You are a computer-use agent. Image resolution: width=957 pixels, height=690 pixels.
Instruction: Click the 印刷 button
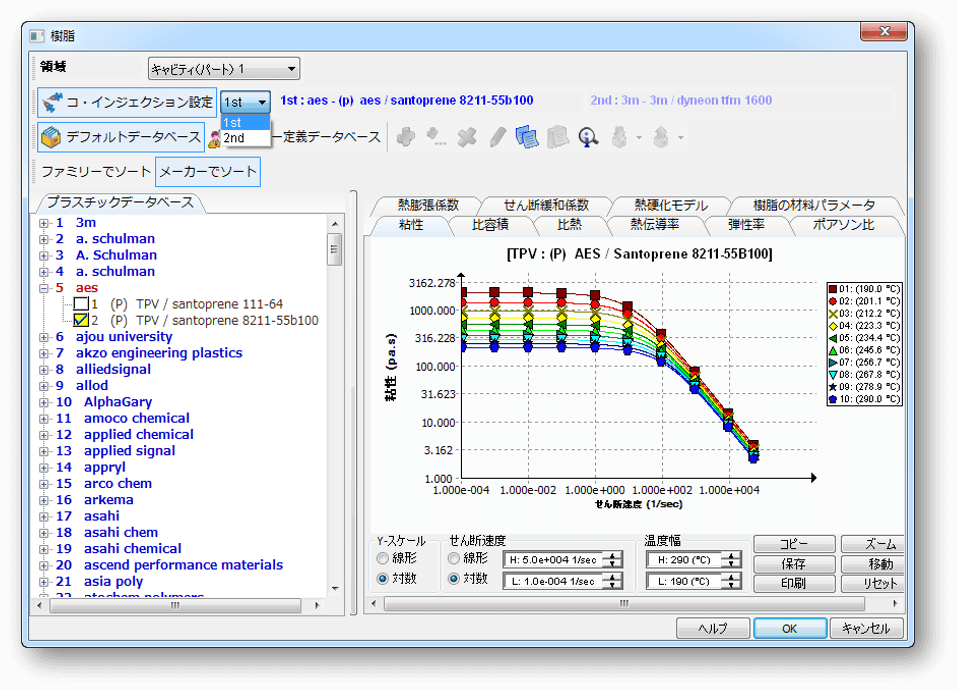(x=793, y=583)
